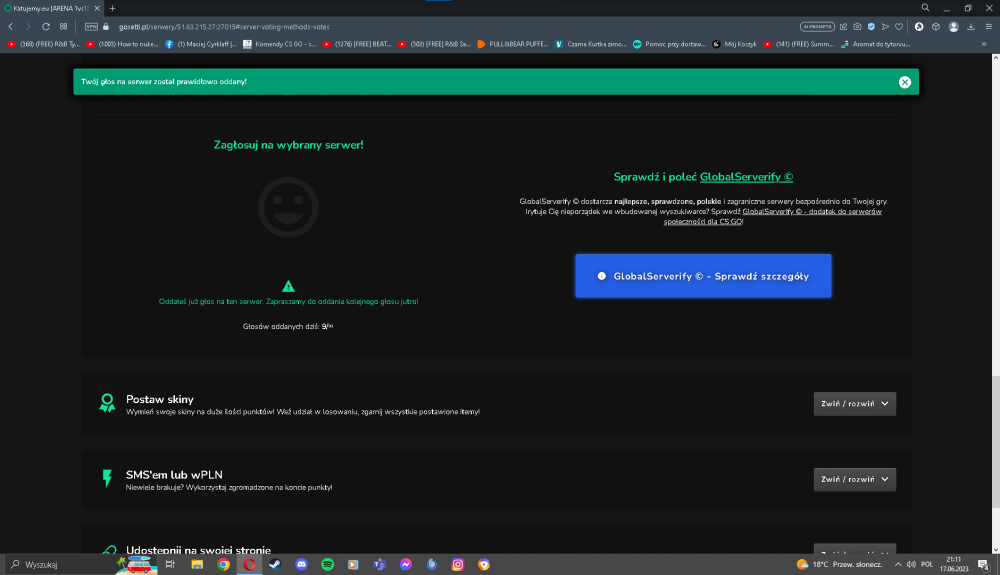Click the send flow arrow icon
The image size is (1000, 575).
click(885, 27)
